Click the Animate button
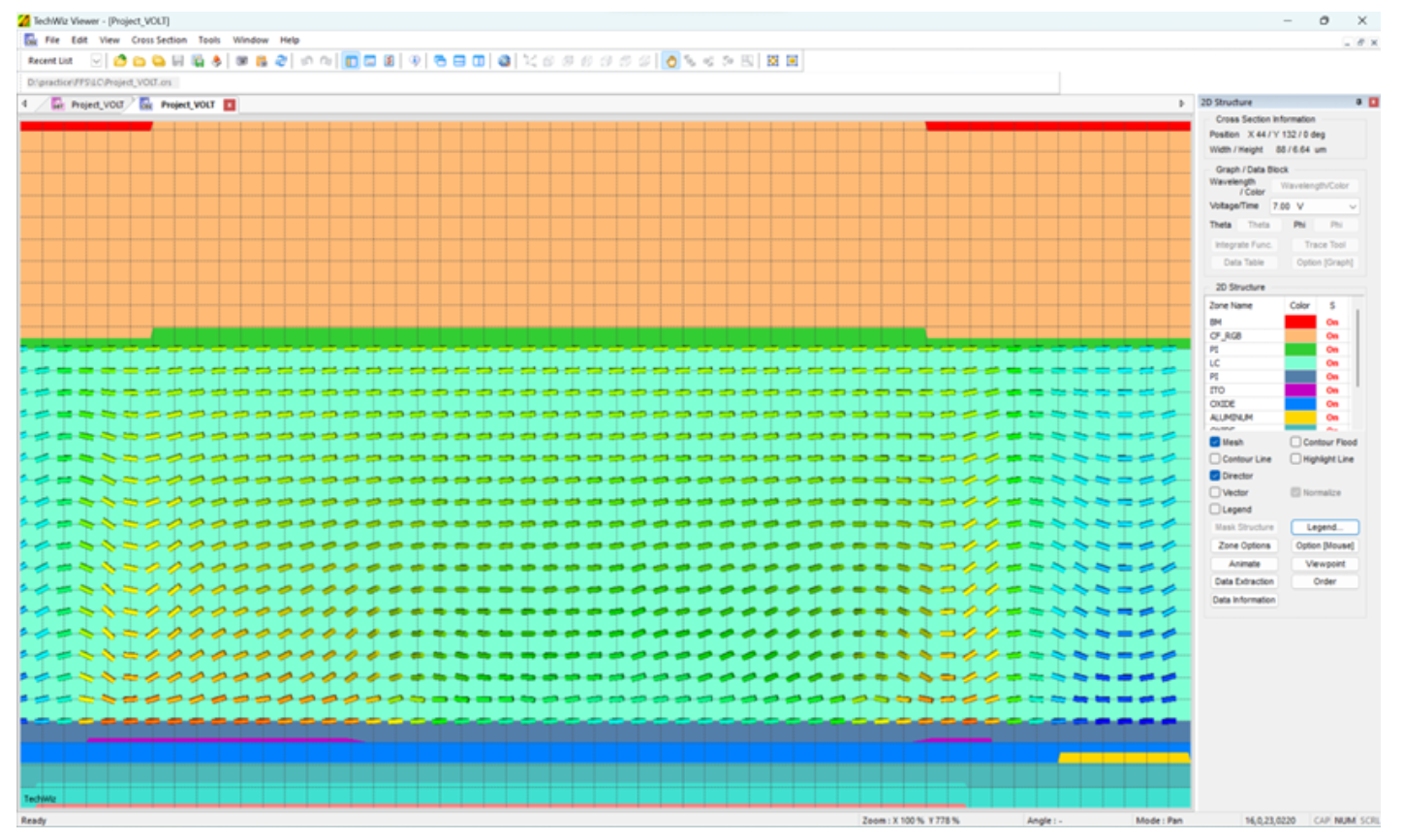 1244,564
